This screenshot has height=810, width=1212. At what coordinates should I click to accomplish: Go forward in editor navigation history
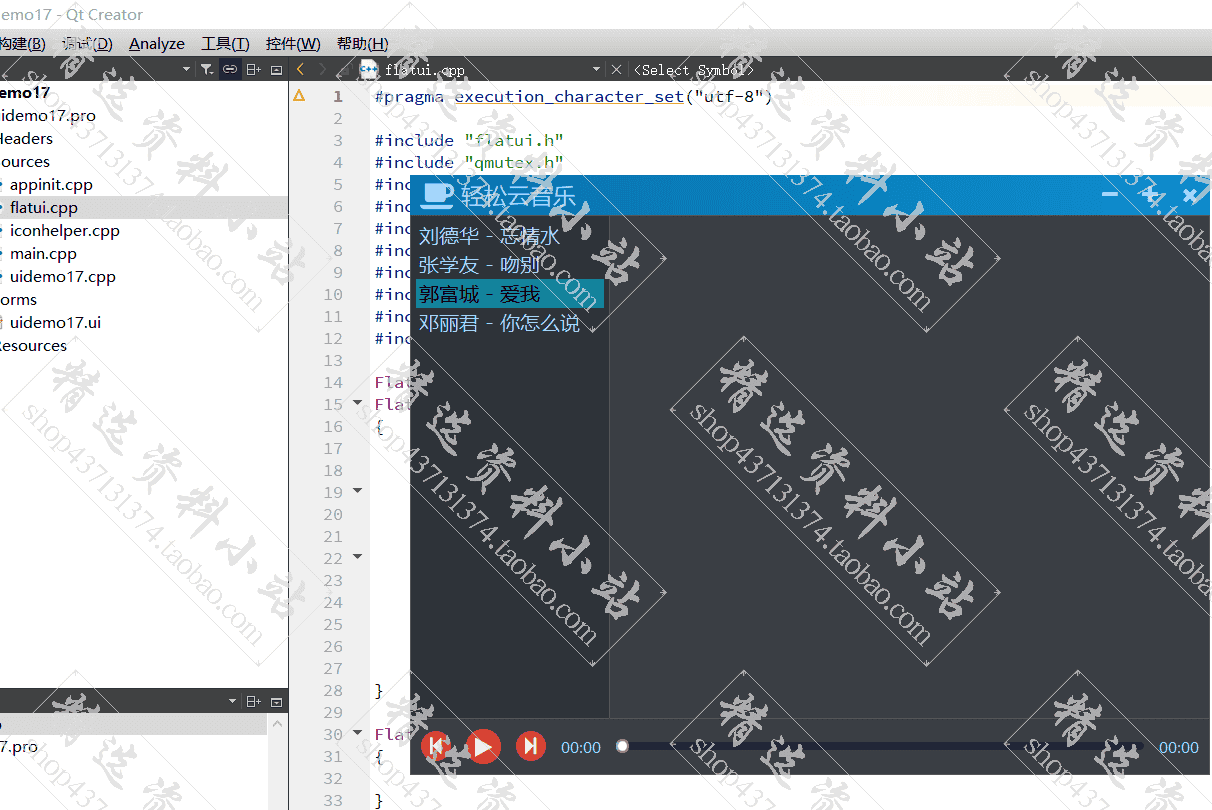(322, 69)
